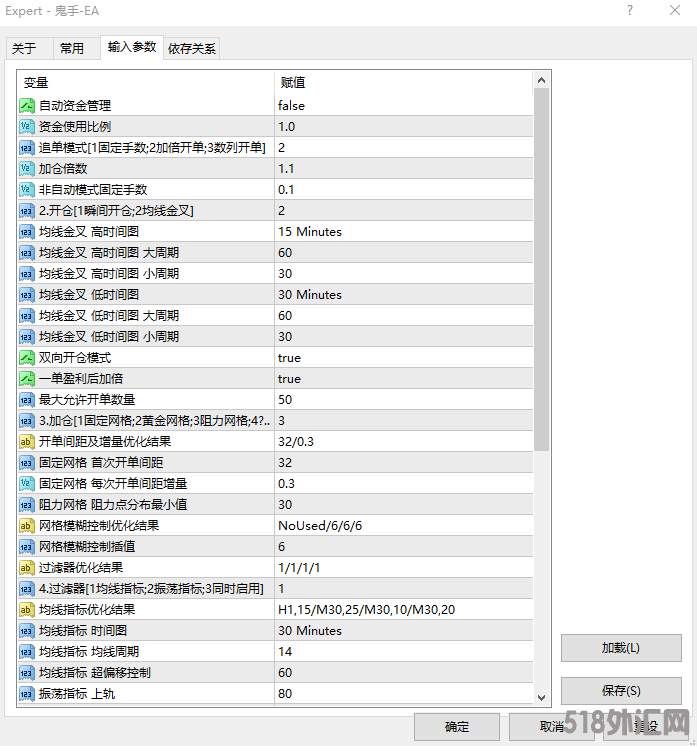
Task: Click the 加载(L) button
Action: [620, 648]
